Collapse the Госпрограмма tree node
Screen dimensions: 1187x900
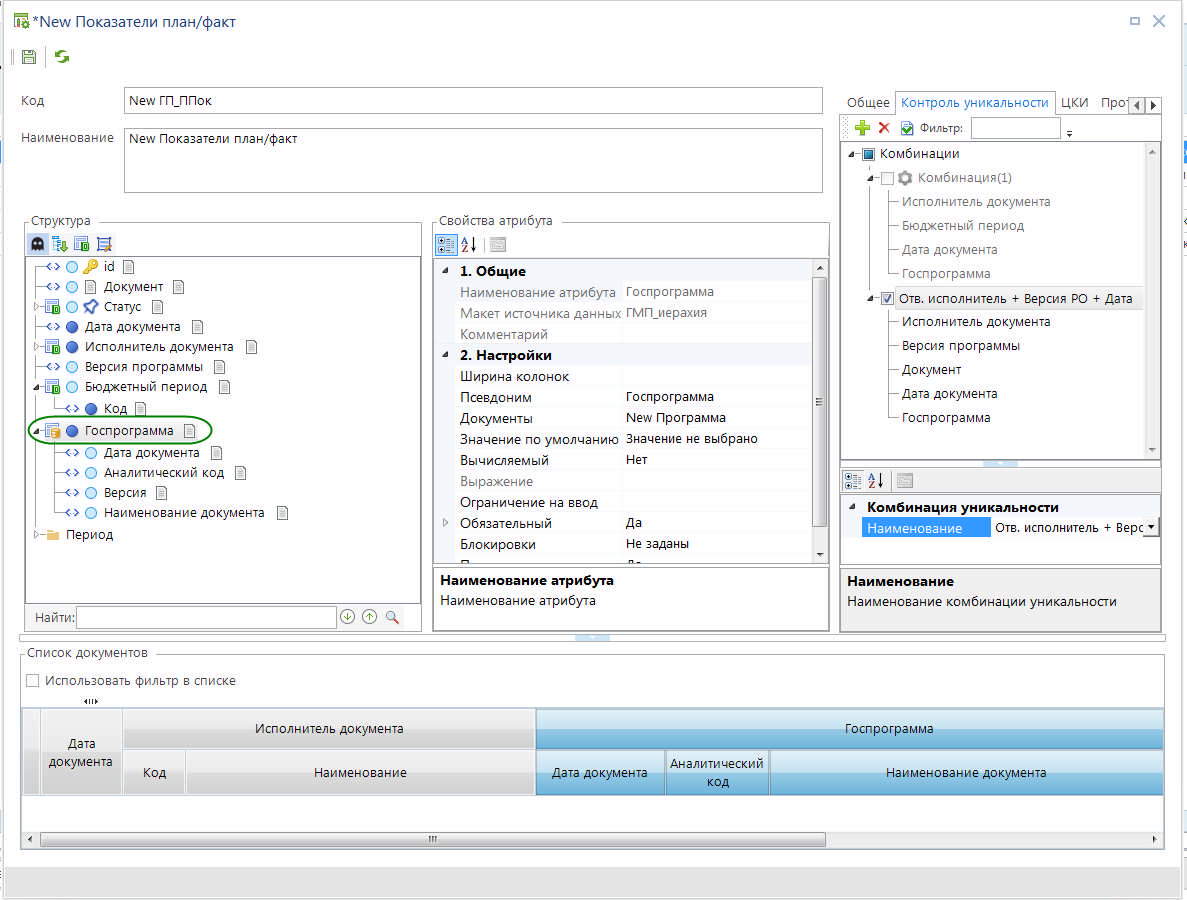[37, 431]
